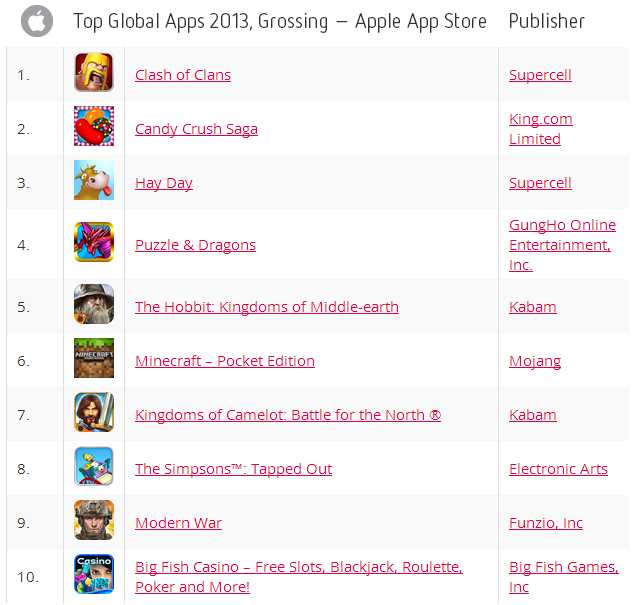The width and height of the screenshot is (633, 605).
Task: Click the Candy Crush Saga app icon
Action: coord(94,126)
